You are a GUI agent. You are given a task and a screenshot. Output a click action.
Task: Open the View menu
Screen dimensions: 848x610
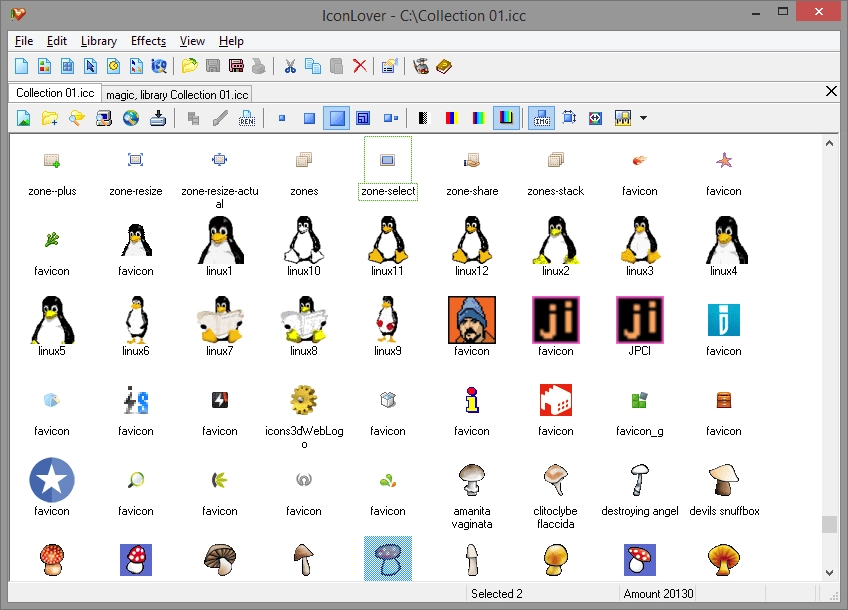192,41
